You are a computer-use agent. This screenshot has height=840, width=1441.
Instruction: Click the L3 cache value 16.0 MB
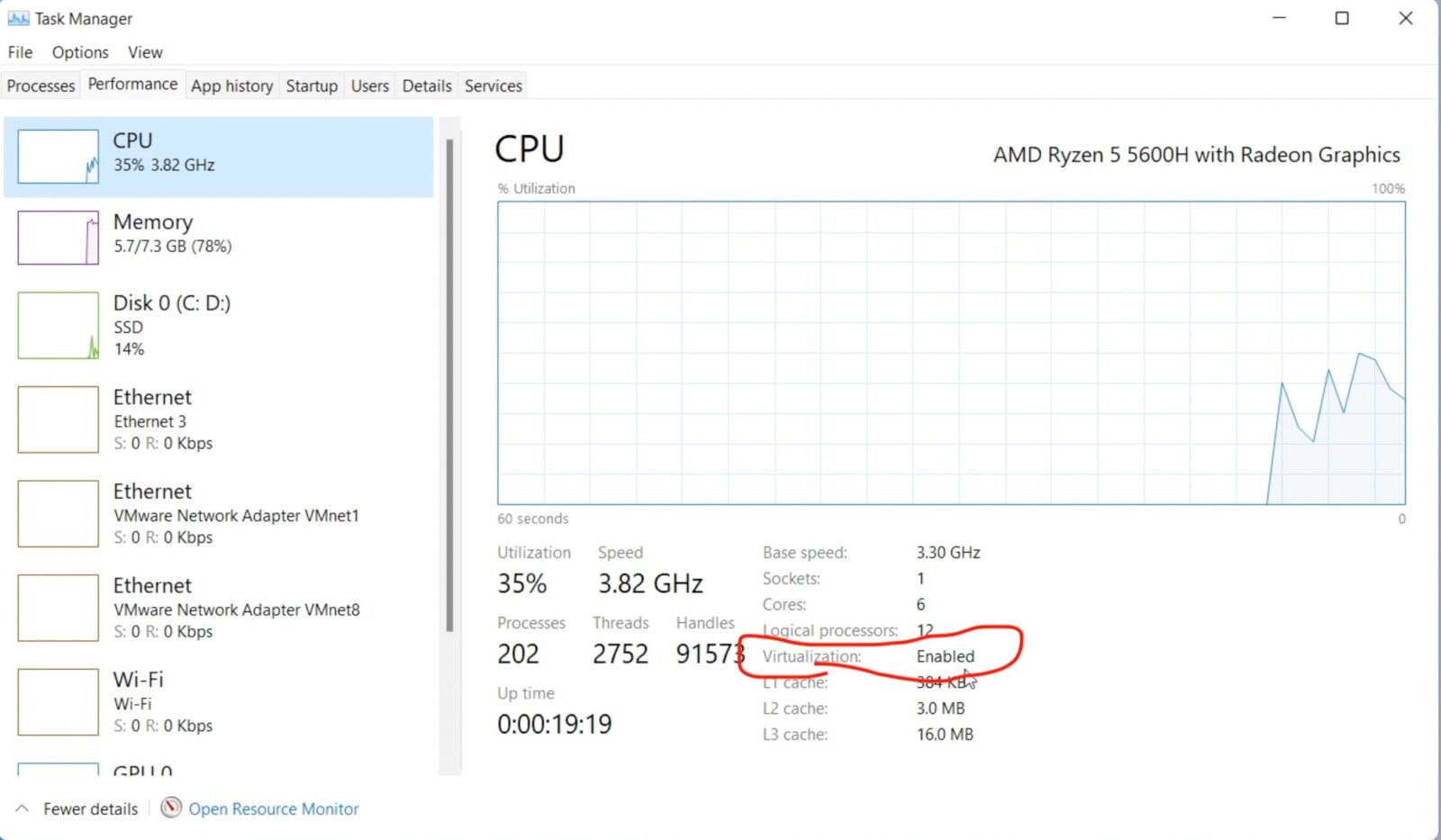pyautogui.click(x=945, y=735)
